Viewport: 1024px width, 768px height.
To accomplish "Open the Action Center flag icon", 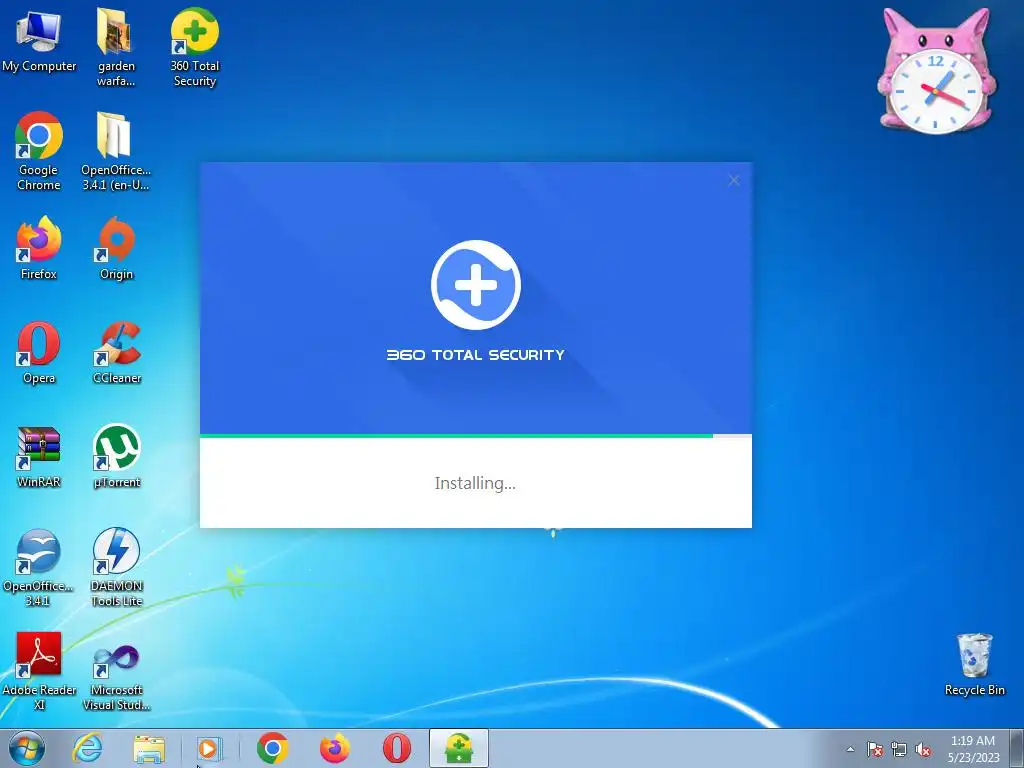I will pyautogui.click(x=874, y=749).
